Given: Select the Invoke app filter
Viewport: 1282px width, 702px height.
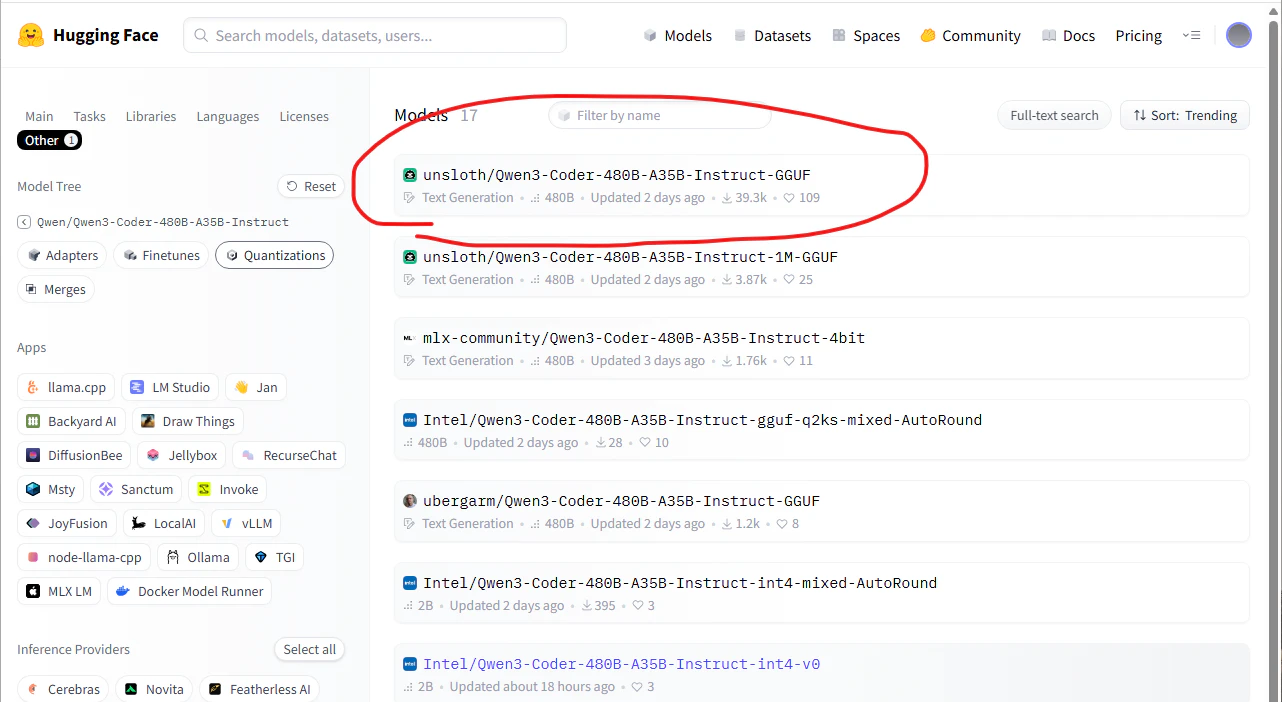Looking at the screenshot, I should click(228, 489).
